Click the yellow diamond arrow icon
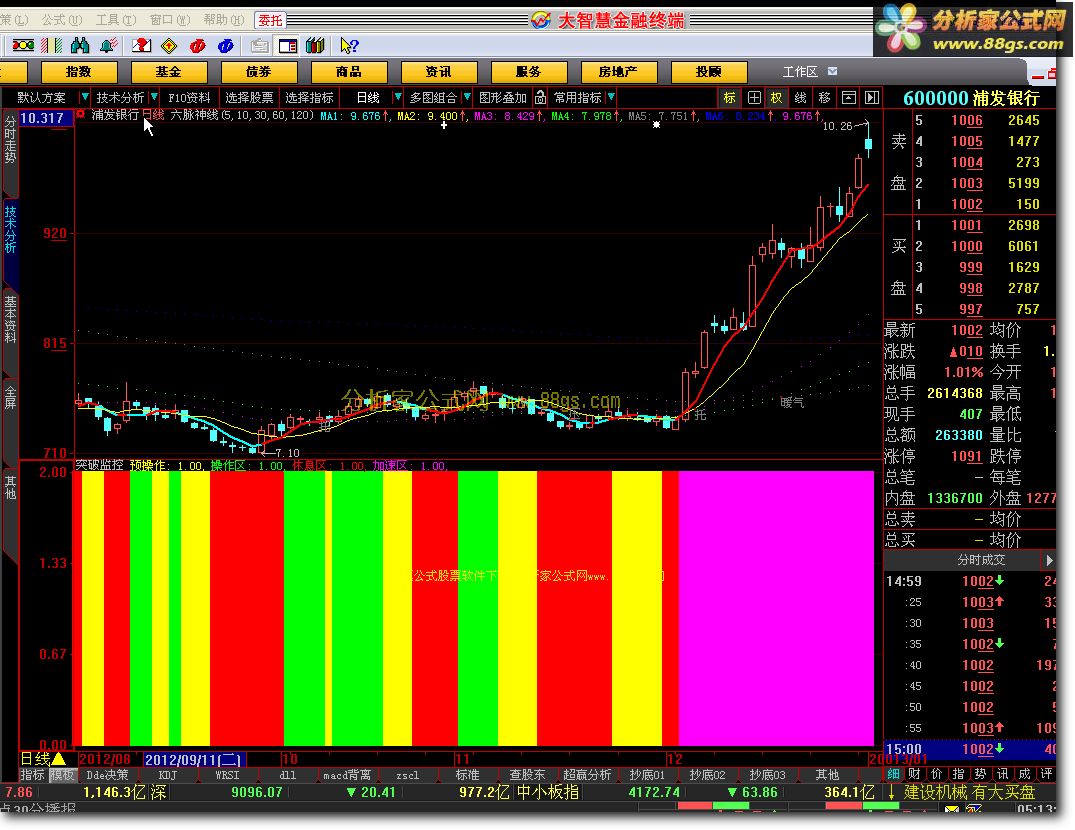The height and width of the screenshot is (830, 1075). 169,46
